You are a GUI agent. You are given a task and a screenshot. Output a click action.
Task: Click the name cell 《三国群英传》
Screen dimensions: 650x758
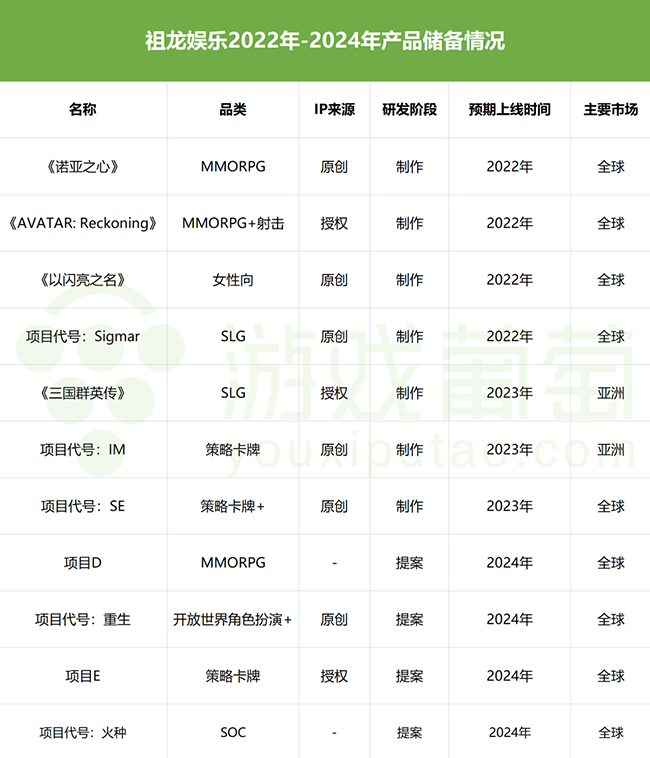pos(83,393)
